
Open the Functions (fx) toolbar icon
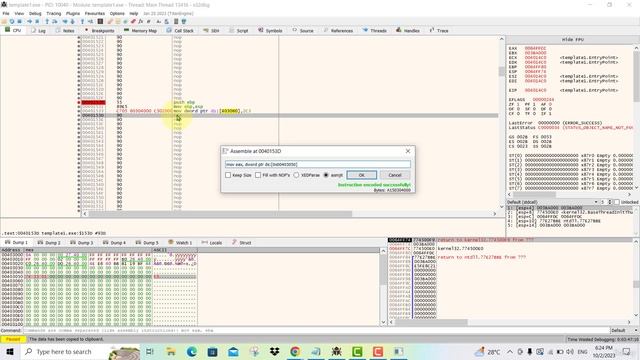[140, 21]
